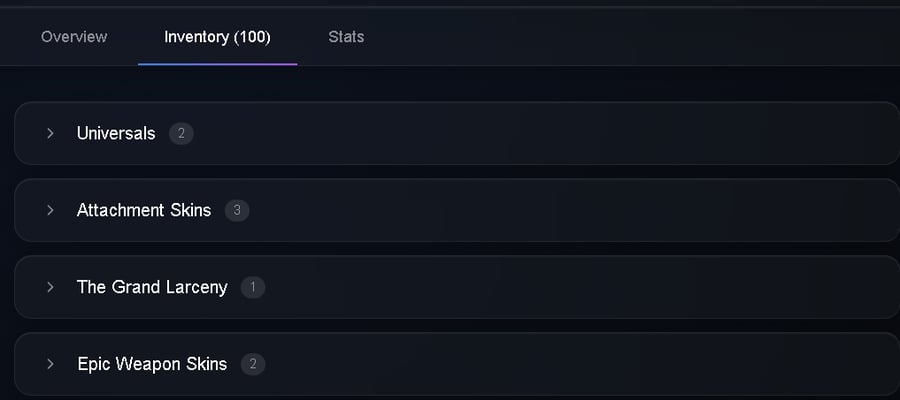Click the Epic Weapon Skins count badge
Image resolution: width=900 pixels, height=400 pixels.
[x=253, y=364]
